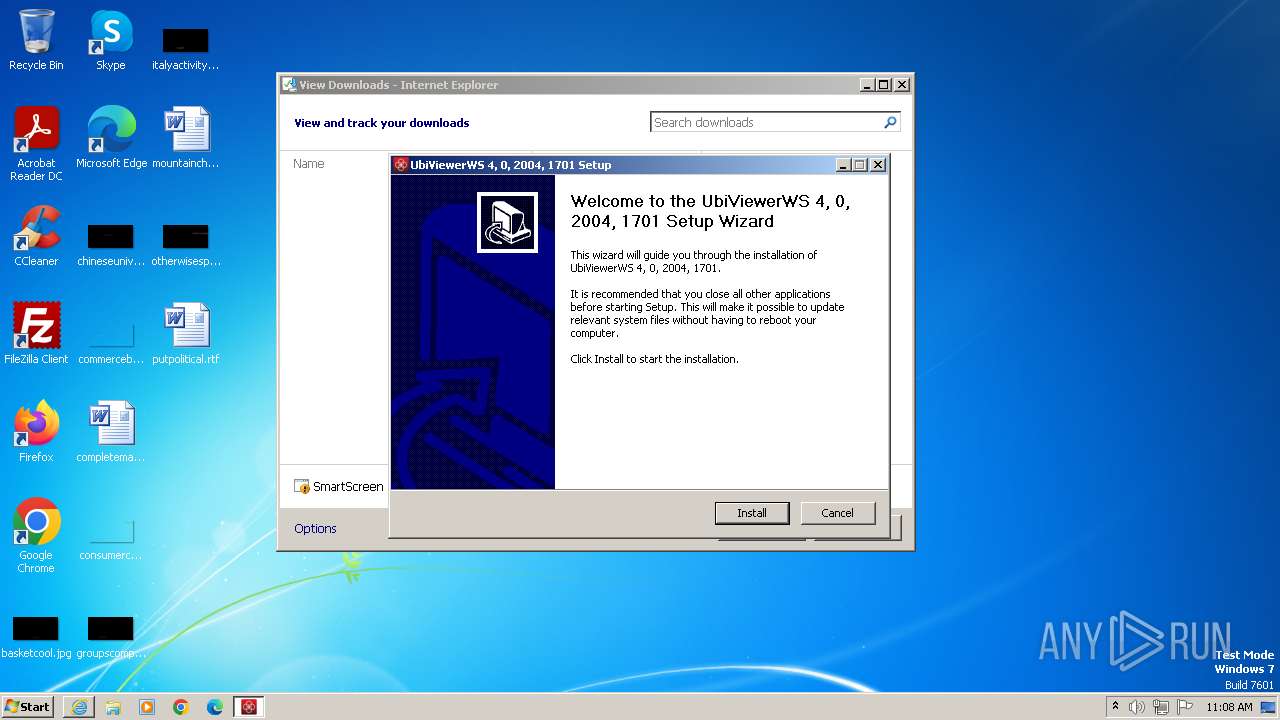Viewport: 1280px width, 720px height.
Task: Click the SmartScreen label in downloads window
Action: (x=348, y=486)
